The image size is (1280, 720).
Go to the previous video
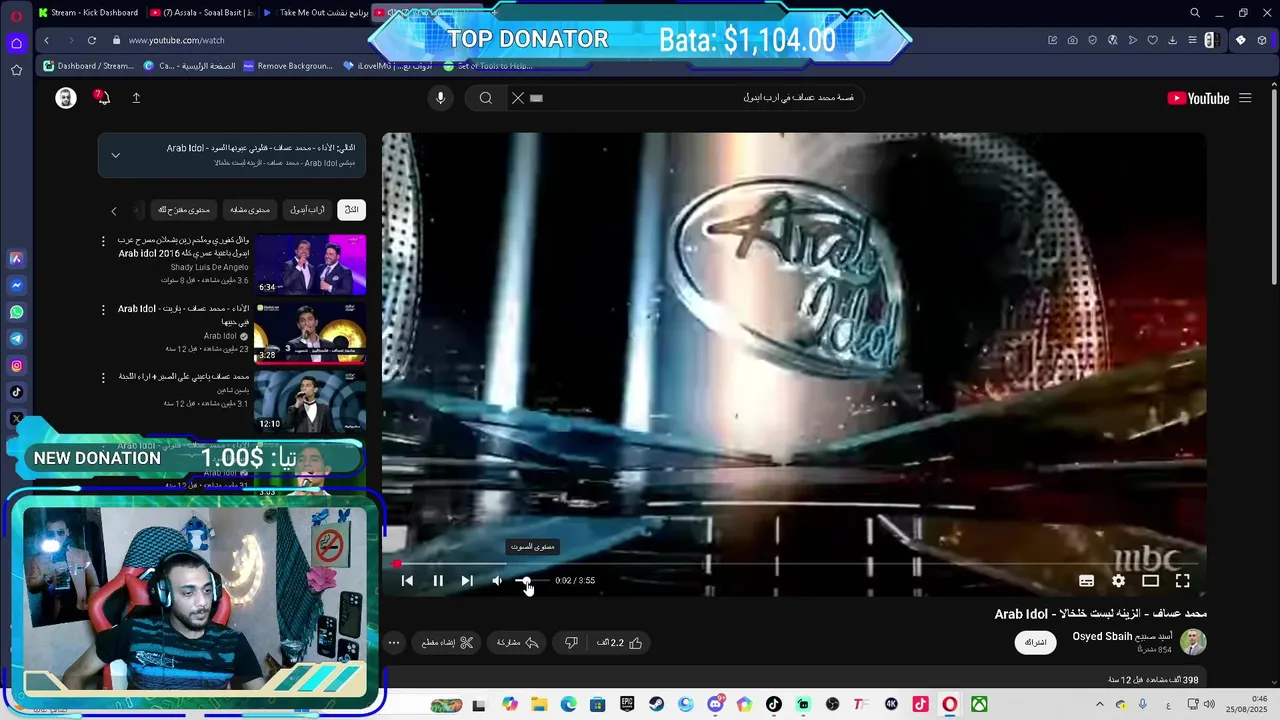click(x=407, y=581)
